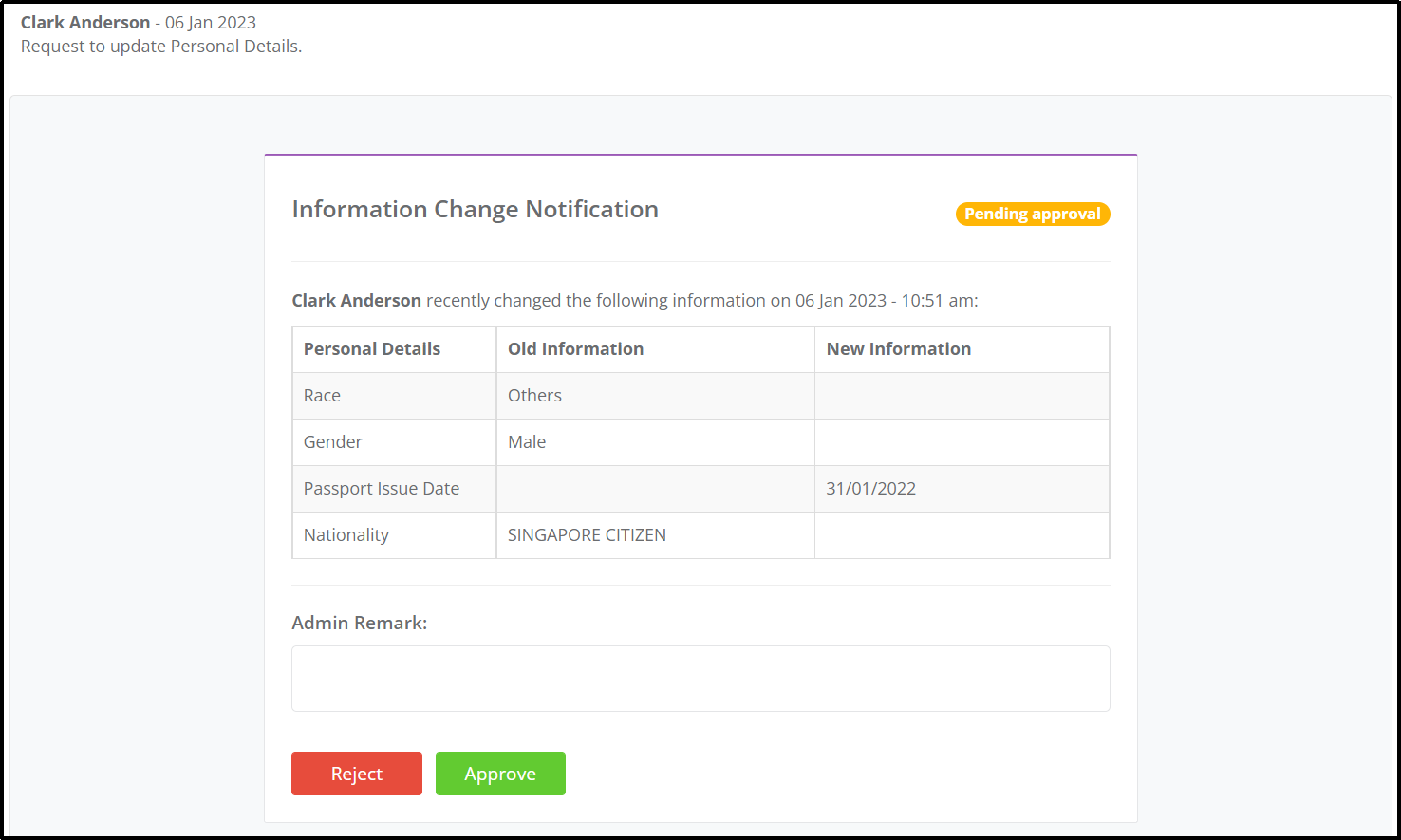Select the Passport Issue Date label
Viewport: 1401px width, 840px height.
[x=382, y=488]
